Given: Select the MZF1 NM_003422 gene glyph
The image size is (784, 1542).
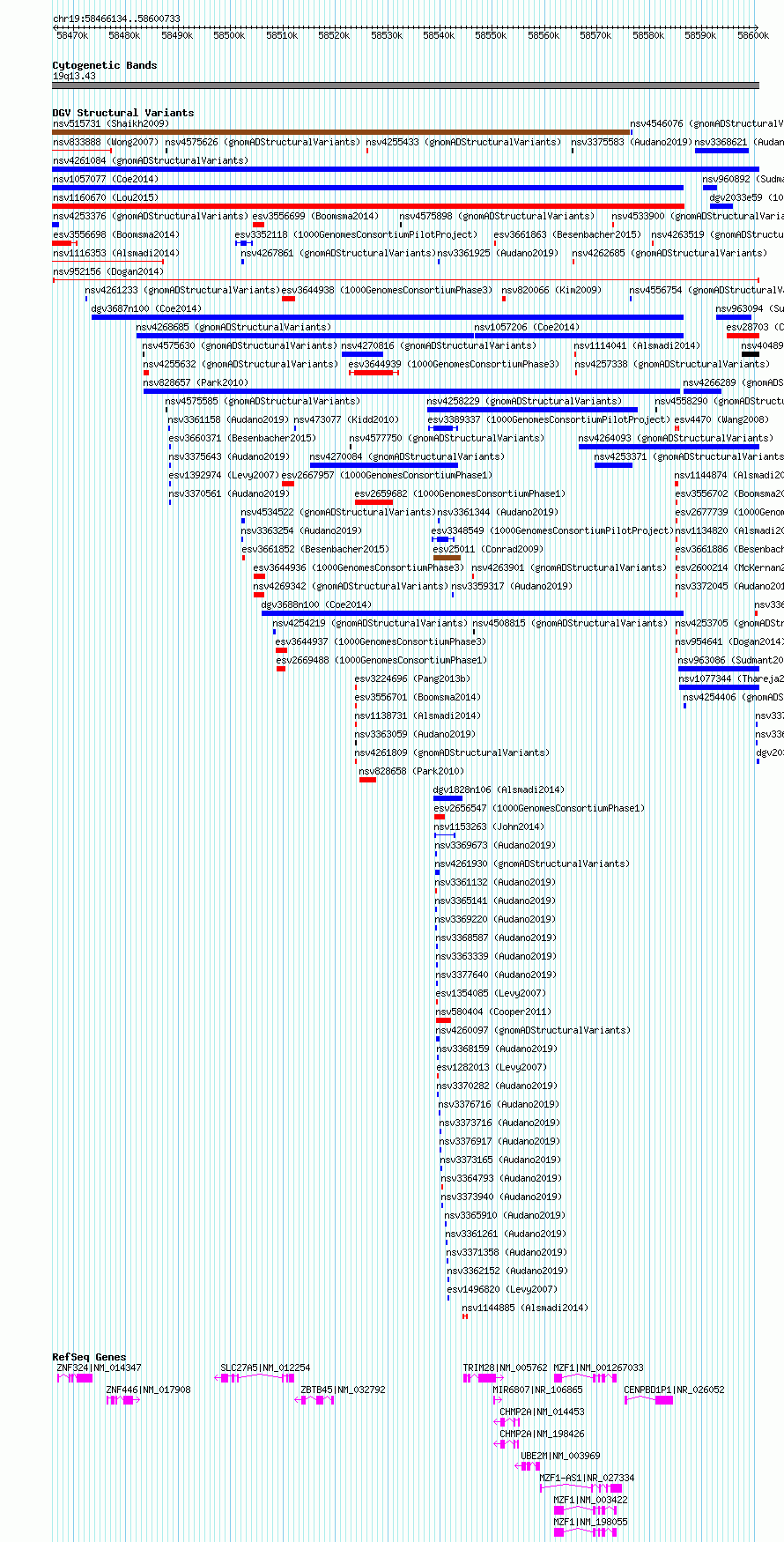Looking at the screenshot, I should 585,1510.
